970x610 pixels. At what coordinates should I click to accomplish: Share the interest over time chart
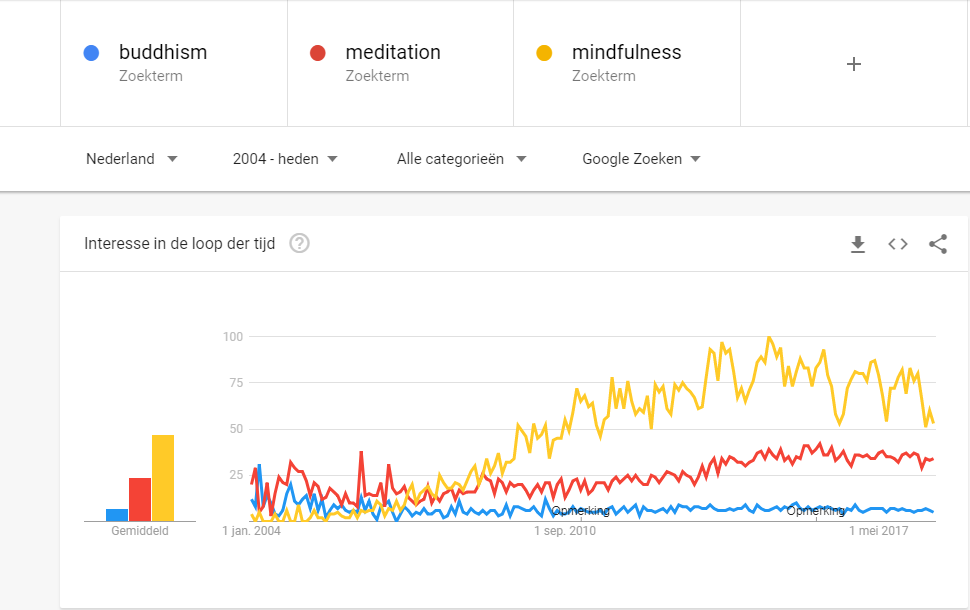pyautogui.click(x=938, y=244)
